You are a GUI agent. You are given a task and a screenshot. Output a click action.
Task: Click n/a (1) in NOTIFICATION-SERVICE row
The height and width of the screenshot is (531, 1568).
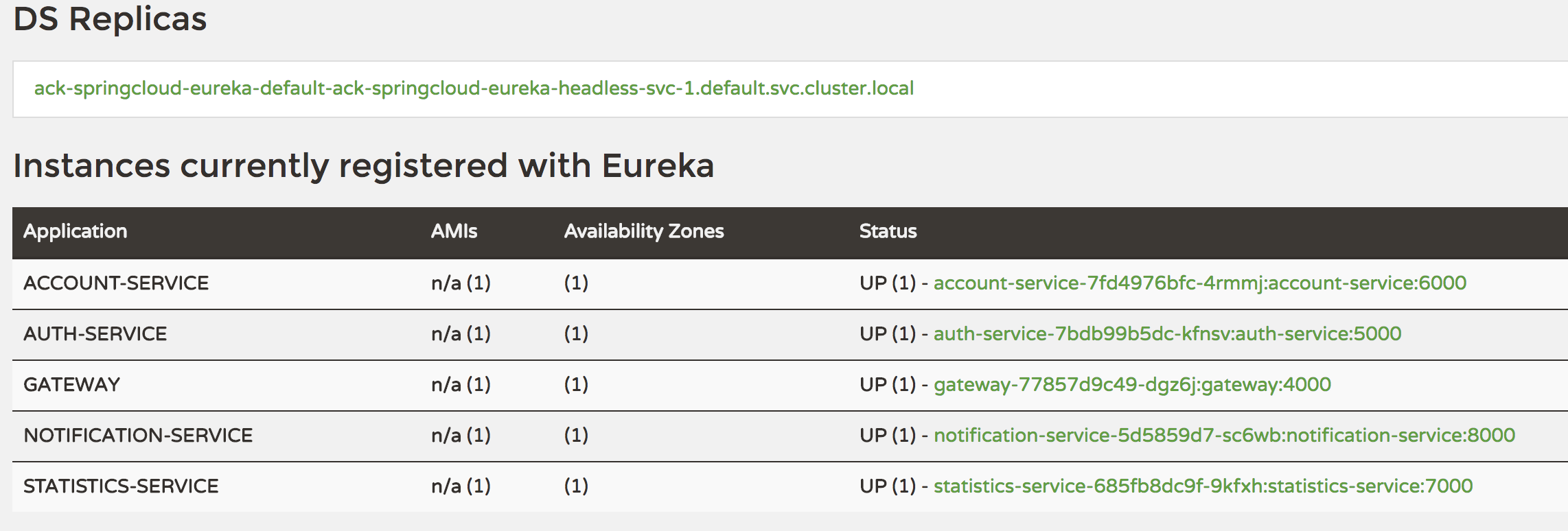[x=461, y=436]
